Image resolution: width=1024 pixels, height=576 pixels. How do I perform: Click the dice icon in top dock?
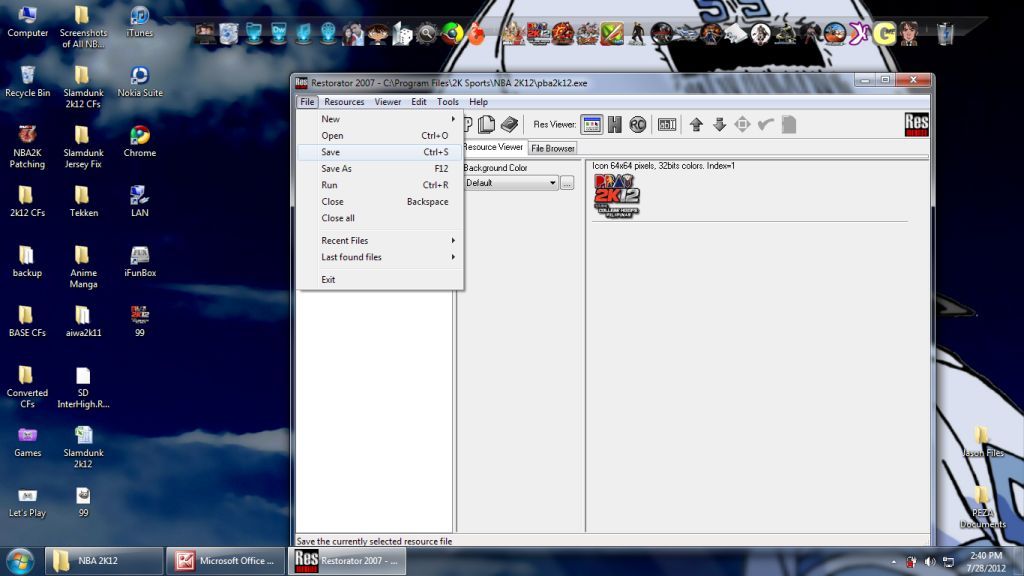pos(402,33)
